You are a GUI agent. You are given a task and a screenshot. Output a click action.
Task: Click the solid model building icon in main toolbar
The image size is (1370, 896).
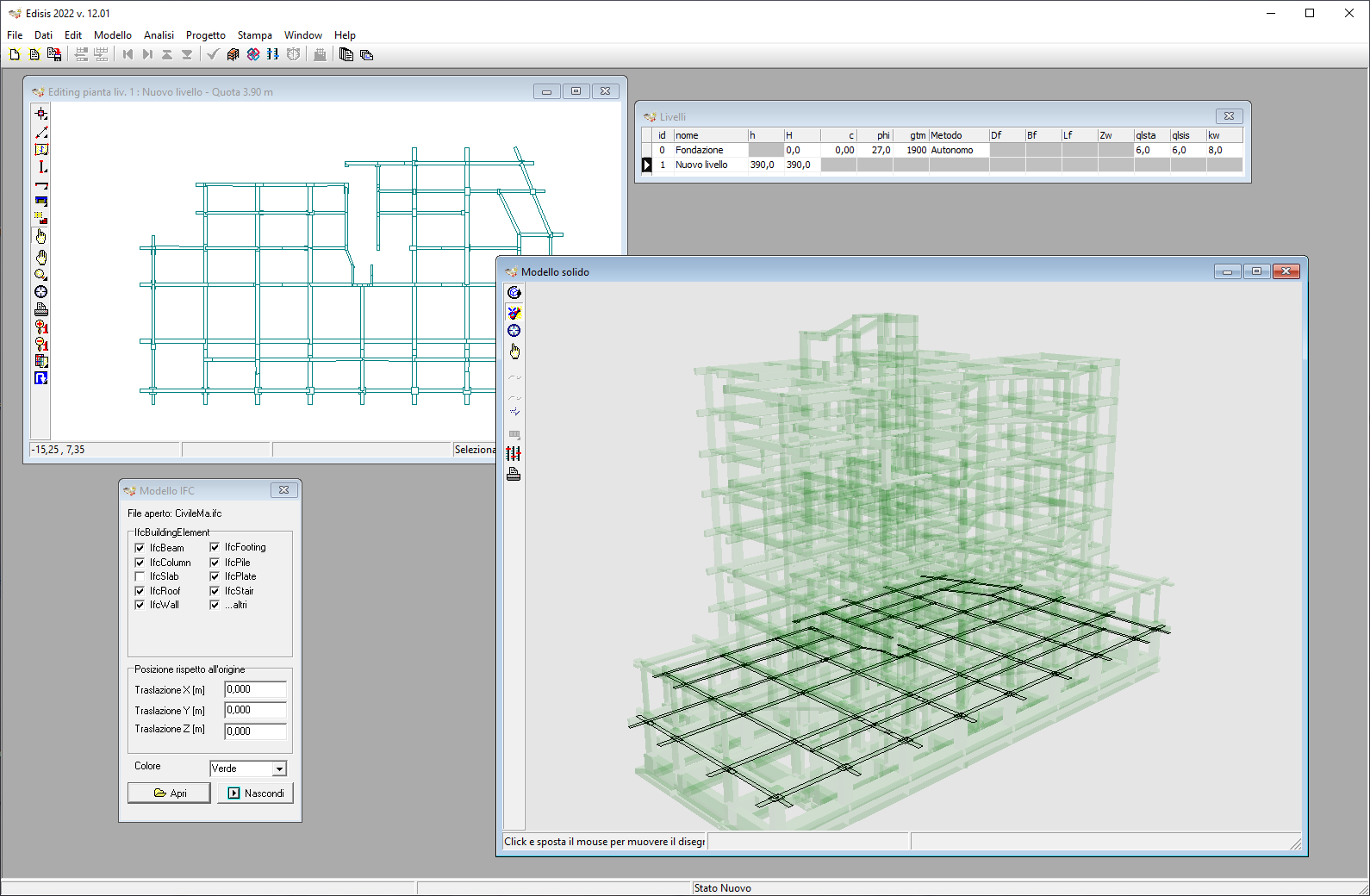tap(234, 54)
